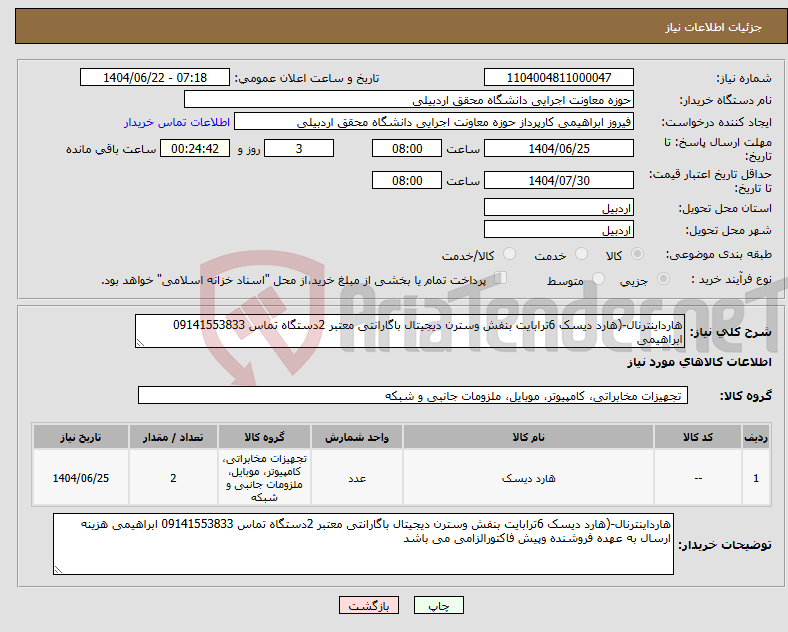This screenshot has width=788, height=632.
Task: Click the هارد دیسک item name cell
Action: point(528,478)
